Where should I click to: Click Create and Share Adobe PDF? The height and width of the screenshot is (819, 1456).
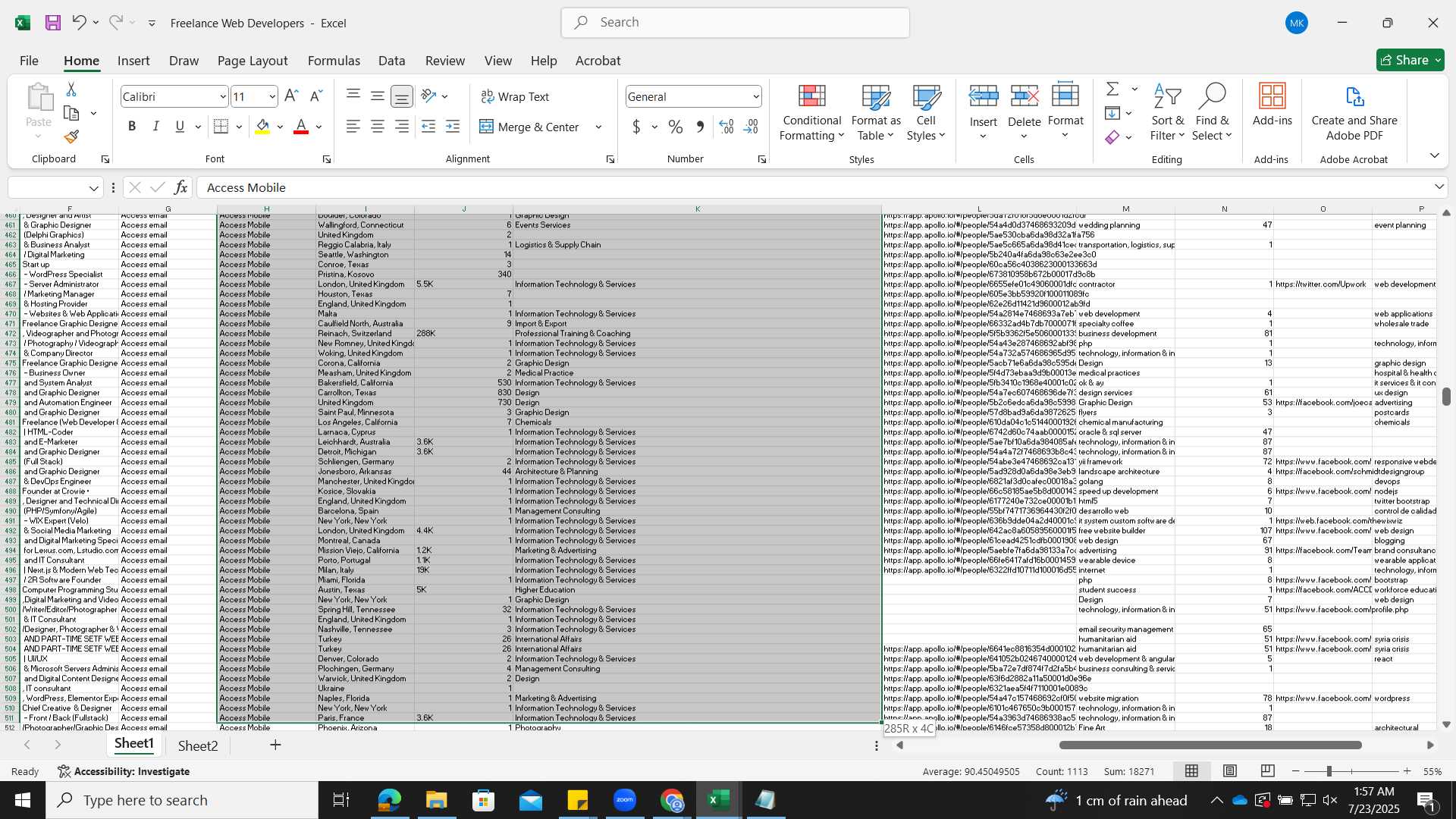tap(1354, 112)
